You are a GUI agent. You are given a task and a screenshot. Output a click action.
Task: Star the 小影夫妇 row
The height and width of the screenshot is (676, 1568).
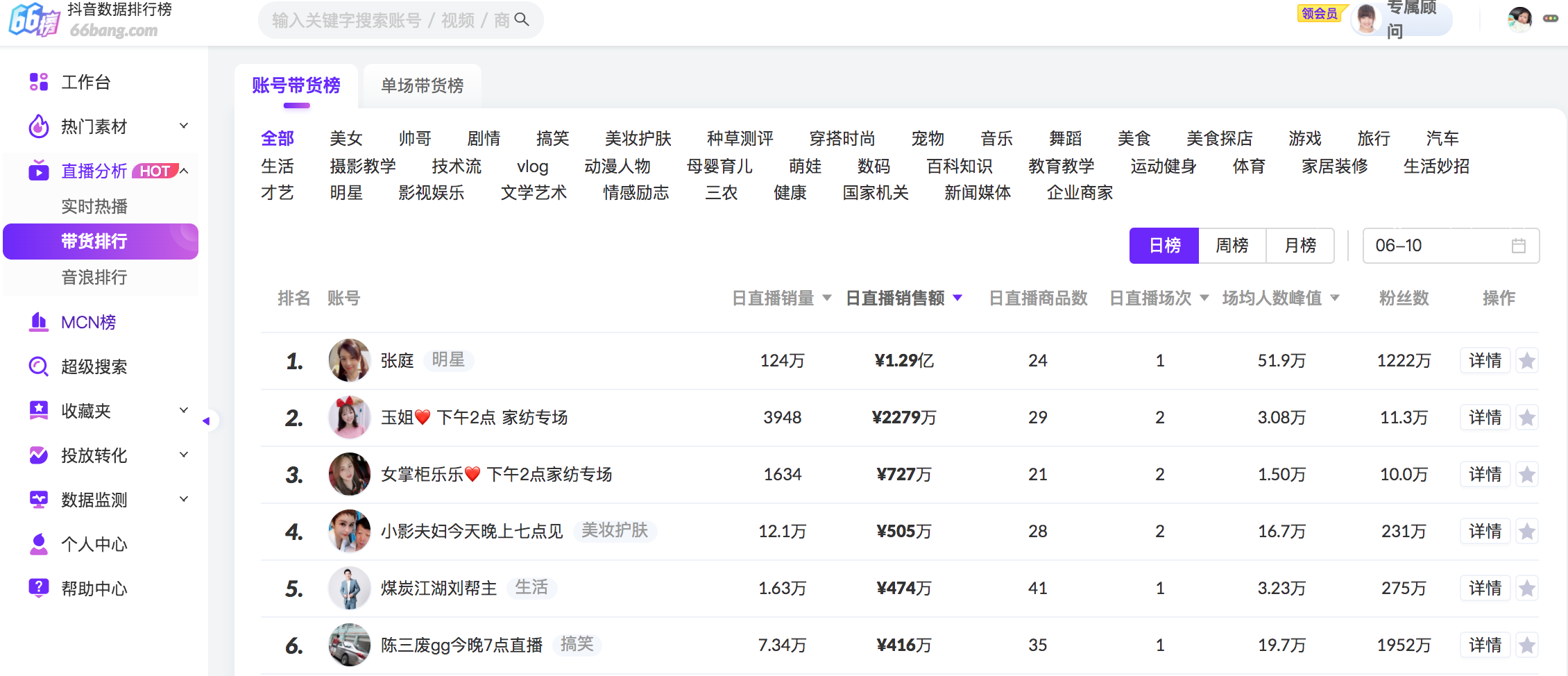1527,532
